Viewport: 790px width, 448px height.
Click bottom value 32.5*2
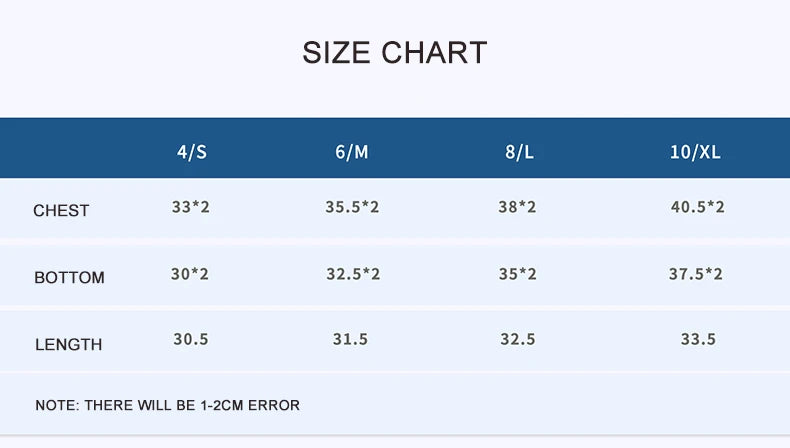[353, 274]
